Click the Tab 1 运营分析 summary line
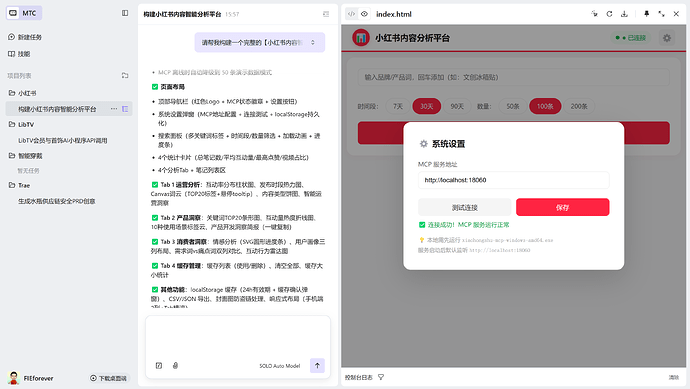 (236, 194)
